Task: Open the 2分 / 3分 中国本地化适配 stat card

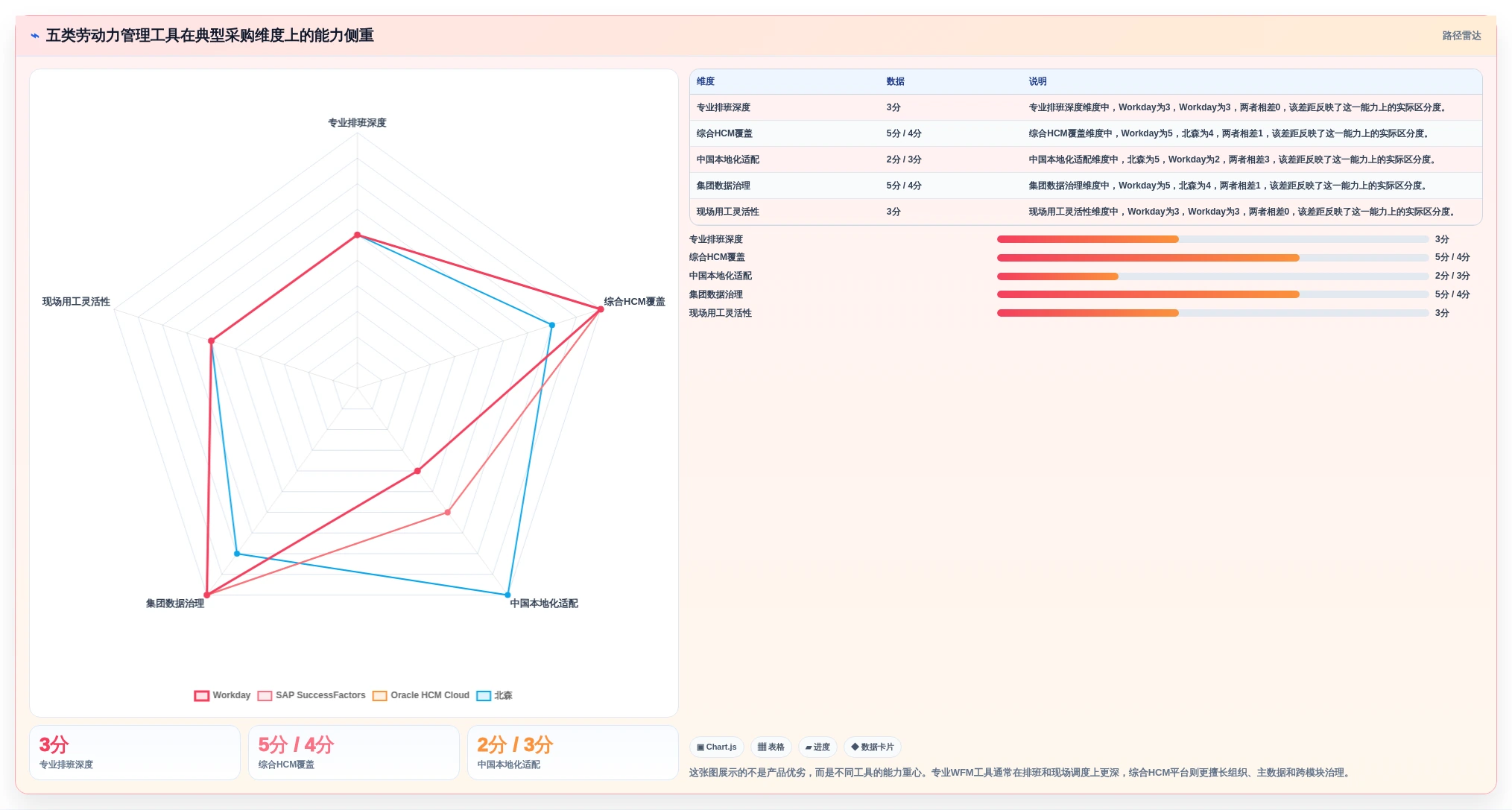Action: pyautogui.click(x=573, y=753)
